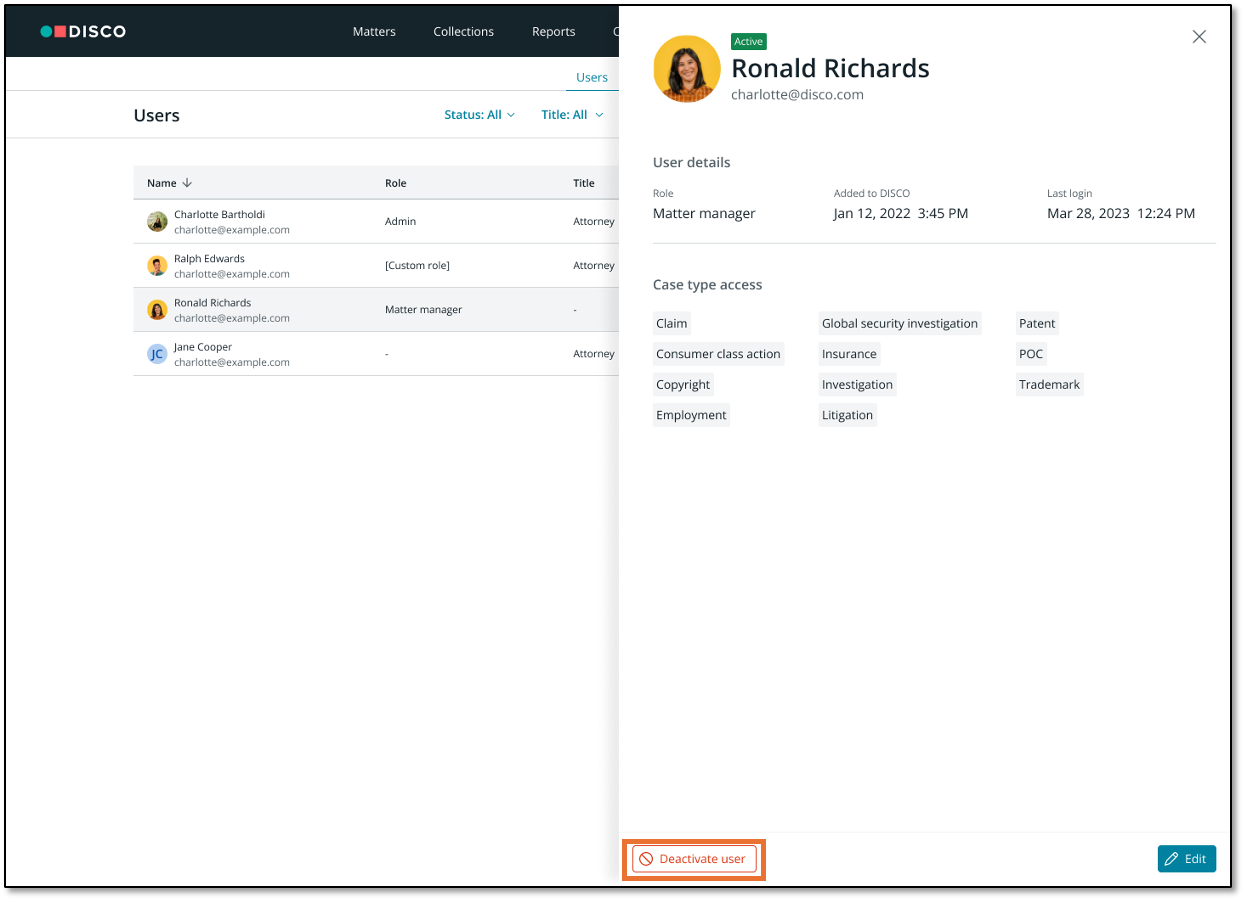The width and height of the screenshot is (1246, 902).
Task: Click the Trademark case type tag
Action: tap(1049, 385)
